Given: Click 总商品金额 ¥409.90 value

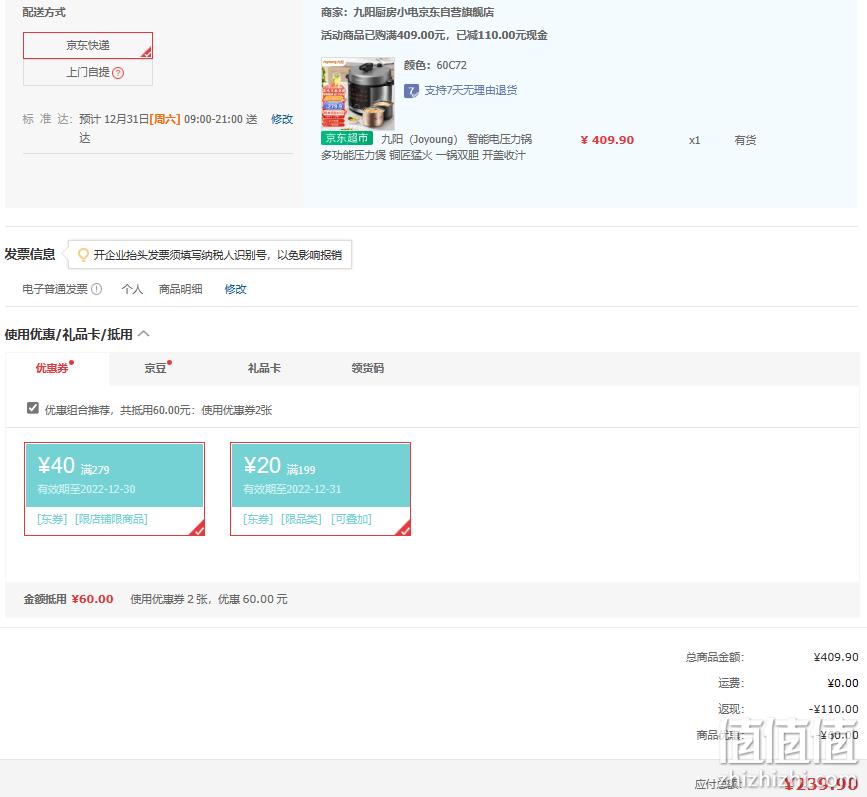Looking at the screenshot, I should click(x=835, y=657).
